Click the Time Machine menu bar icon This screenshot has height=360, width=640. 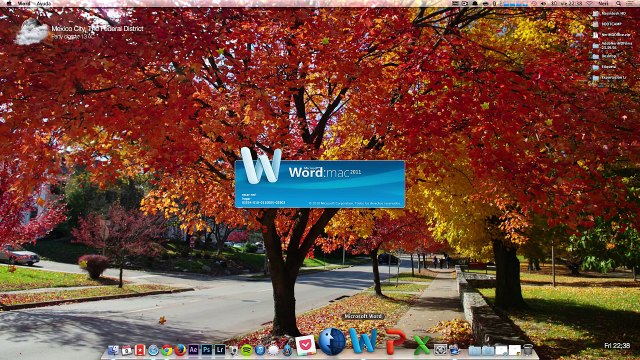[534, 3]
